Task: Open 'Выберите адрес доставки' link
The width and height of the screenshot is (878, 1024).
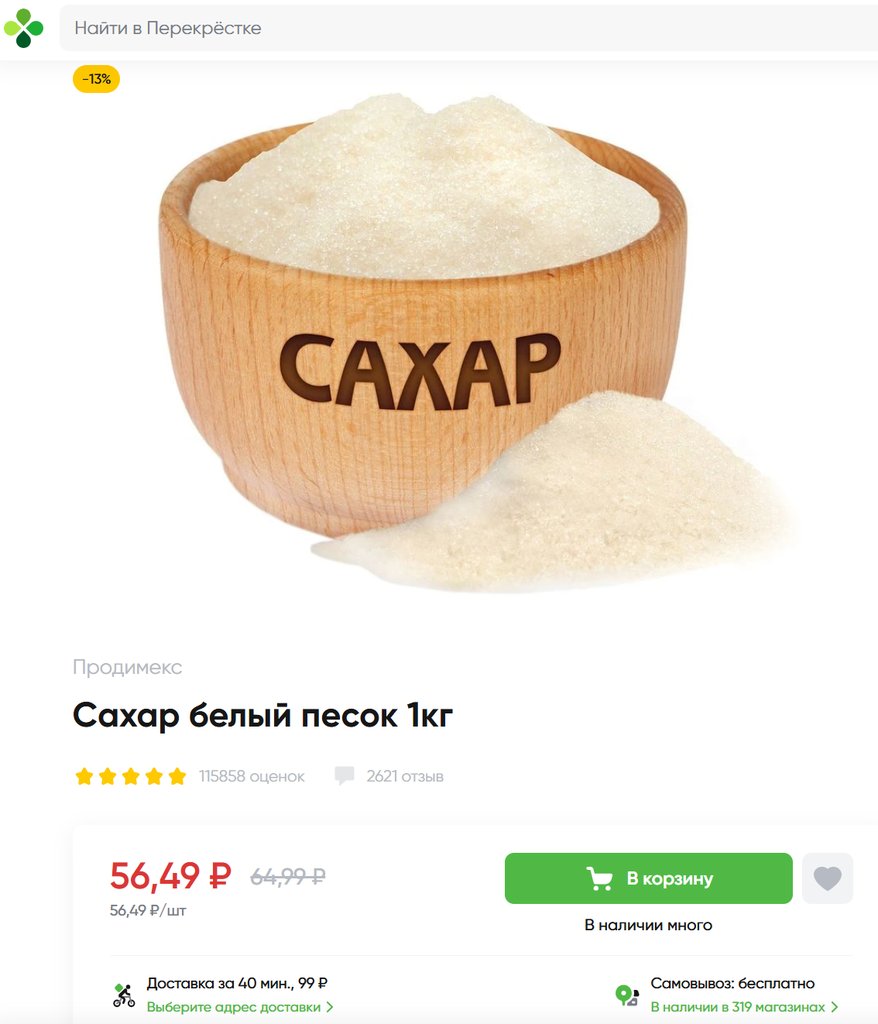Action: (233, 1007)
